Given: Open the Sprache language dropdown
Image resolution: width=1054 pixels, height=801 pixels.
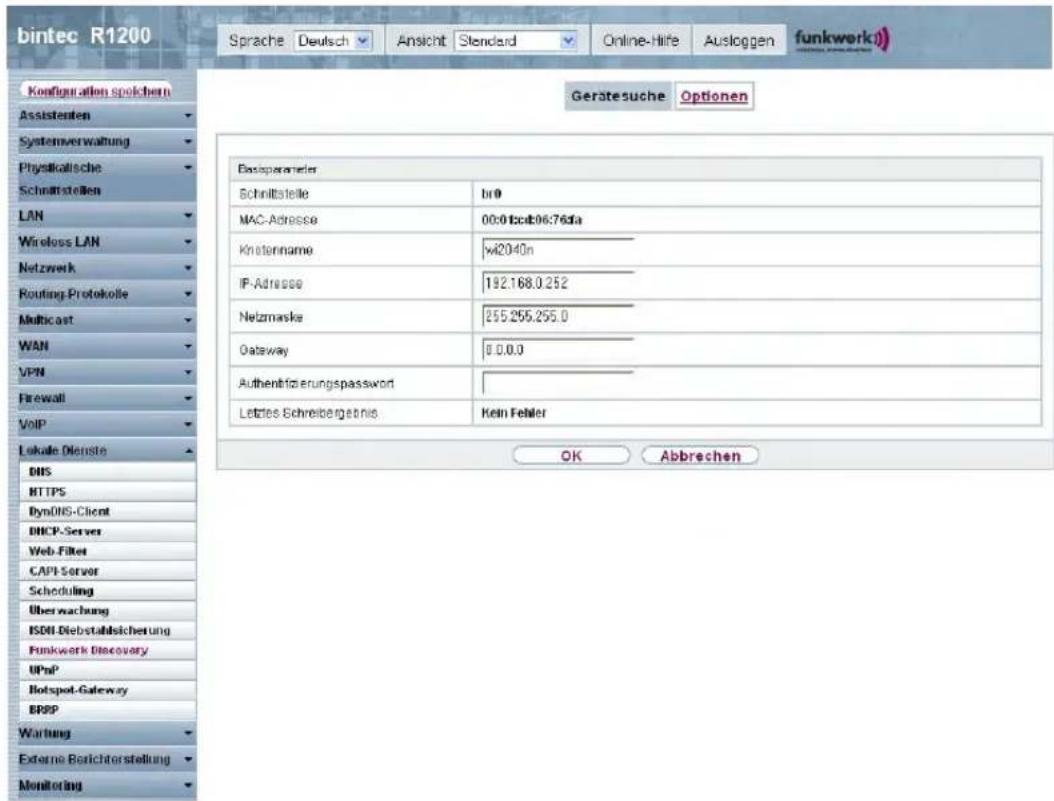Looking at the screenshot, I should 333,41.
